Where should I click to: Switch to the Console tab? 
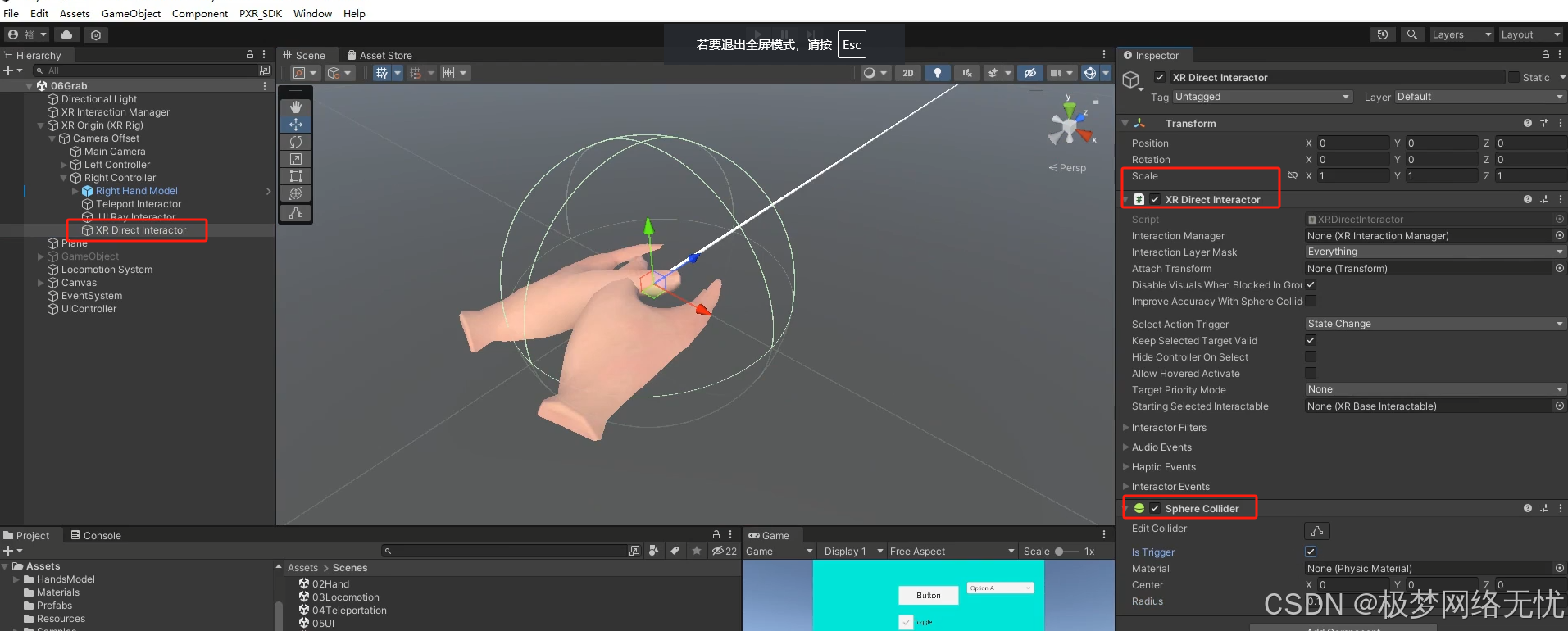tap(96, 535)
